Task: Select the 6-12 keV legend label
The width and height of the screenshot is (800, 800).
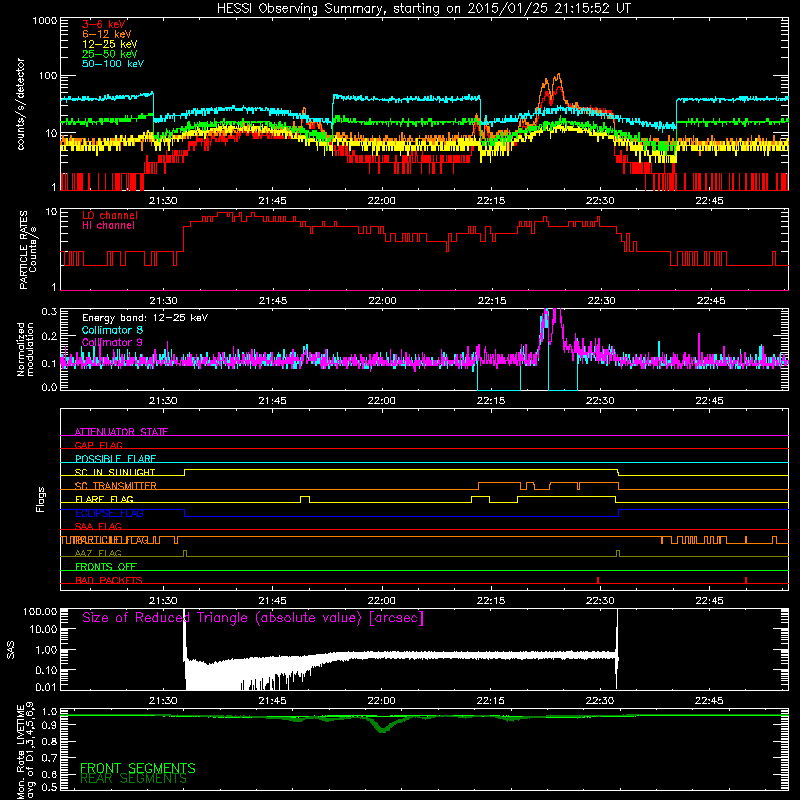Action: coord(107,34)
